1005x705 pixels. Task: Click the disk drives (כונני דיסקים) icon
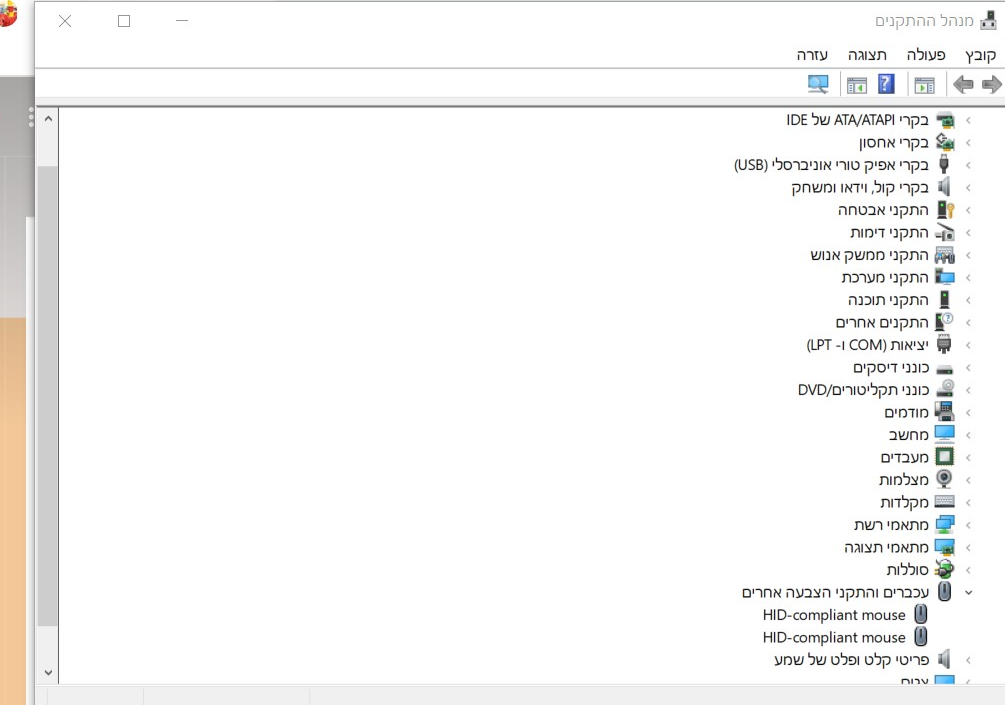point(945,369)
